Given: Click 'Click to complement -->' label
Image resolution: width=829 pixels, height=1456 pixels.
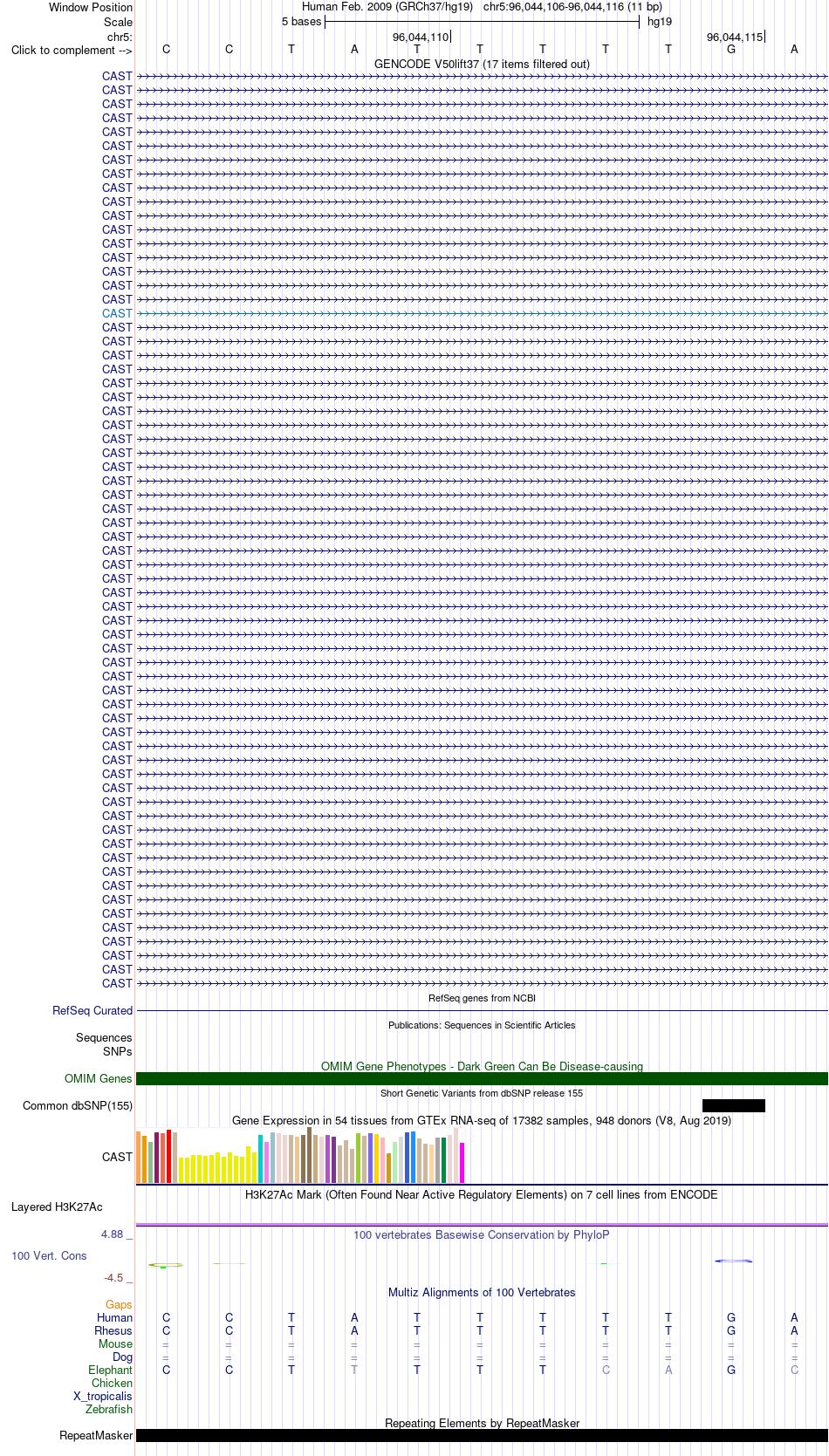Looking at the screenshot, I should [72, 50].
